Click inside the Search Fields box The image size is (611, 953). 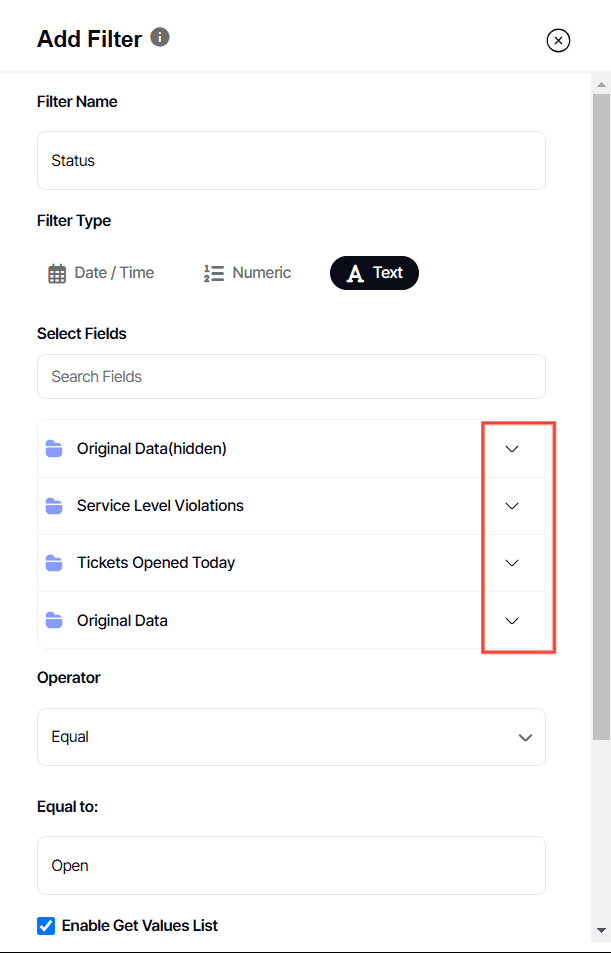click(x=291, y=376)
